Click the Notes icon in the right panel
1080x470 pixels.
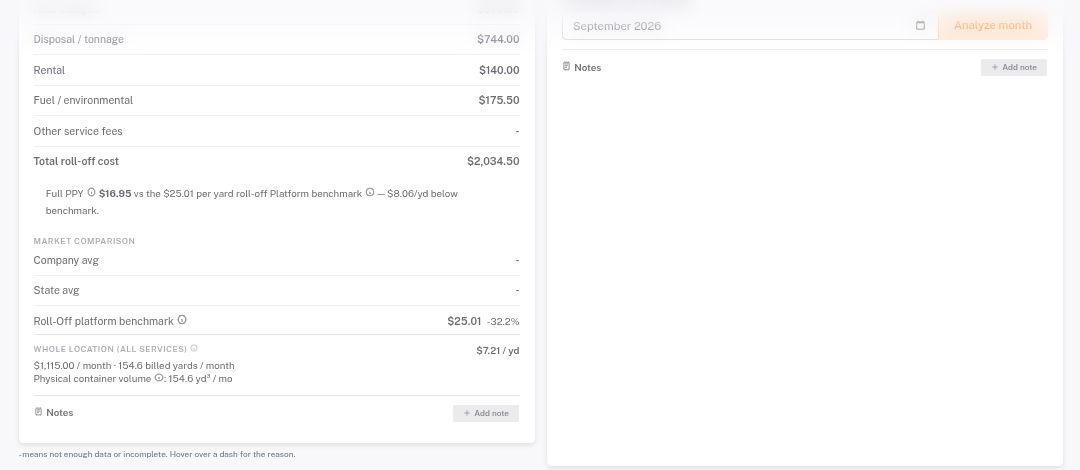point(566,67)
